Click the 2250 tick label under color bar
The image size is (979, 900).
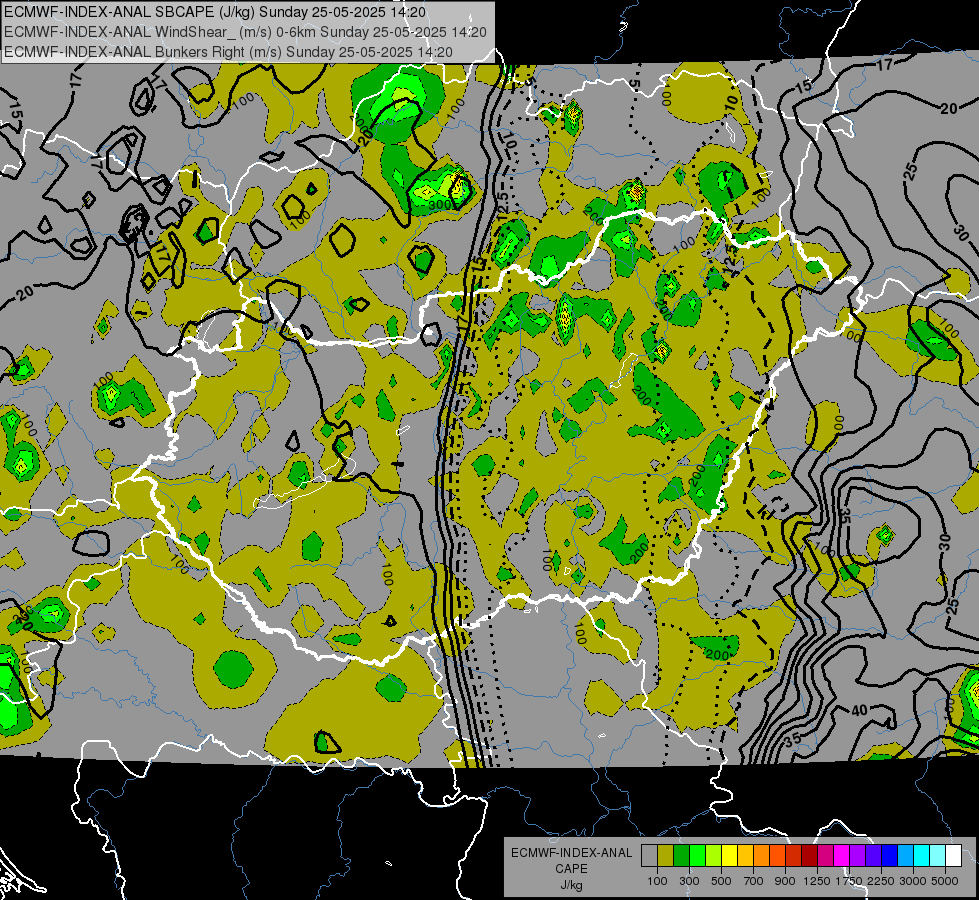click(x=882, y=881)
